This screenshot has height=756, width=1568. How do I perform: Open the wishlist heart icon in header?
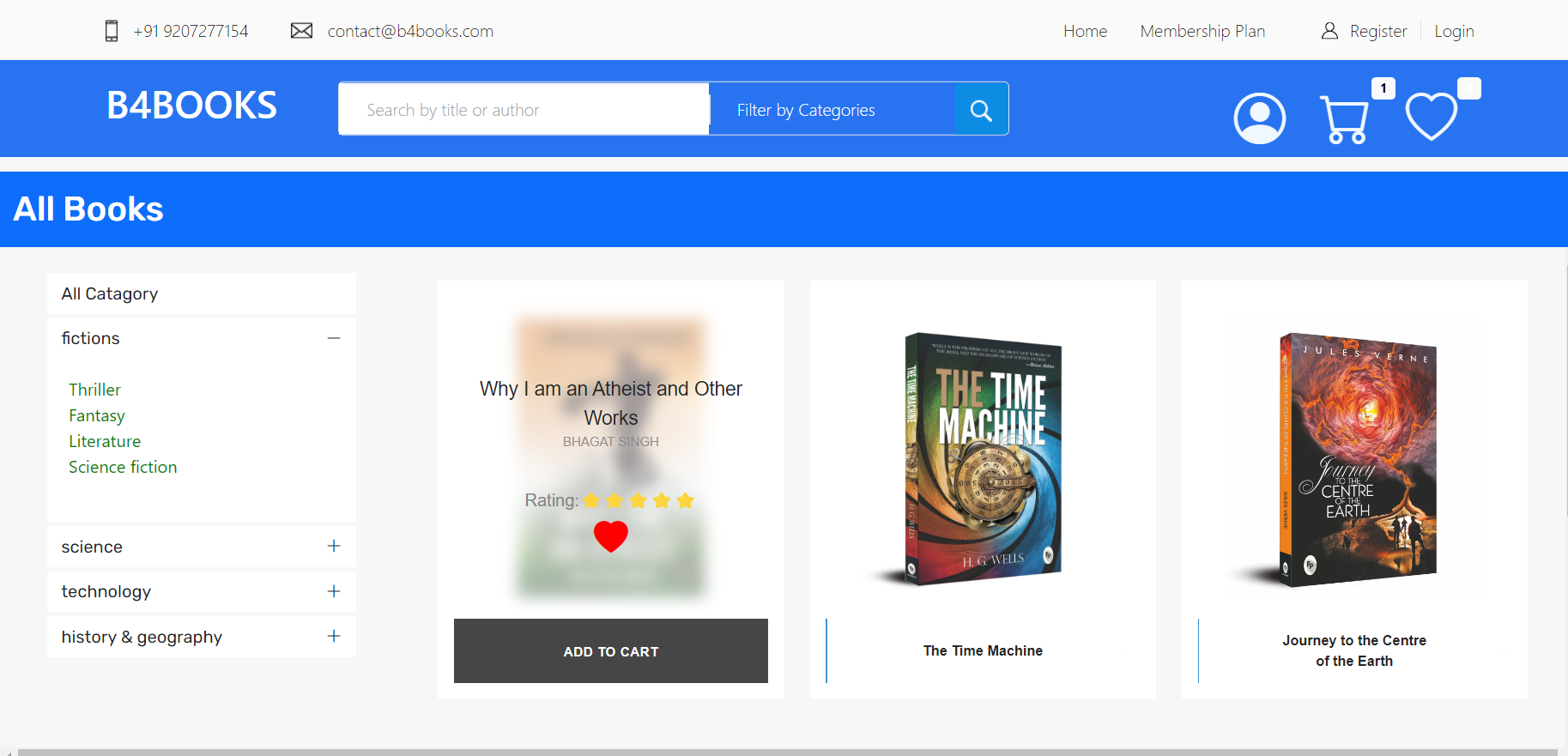1431,117
